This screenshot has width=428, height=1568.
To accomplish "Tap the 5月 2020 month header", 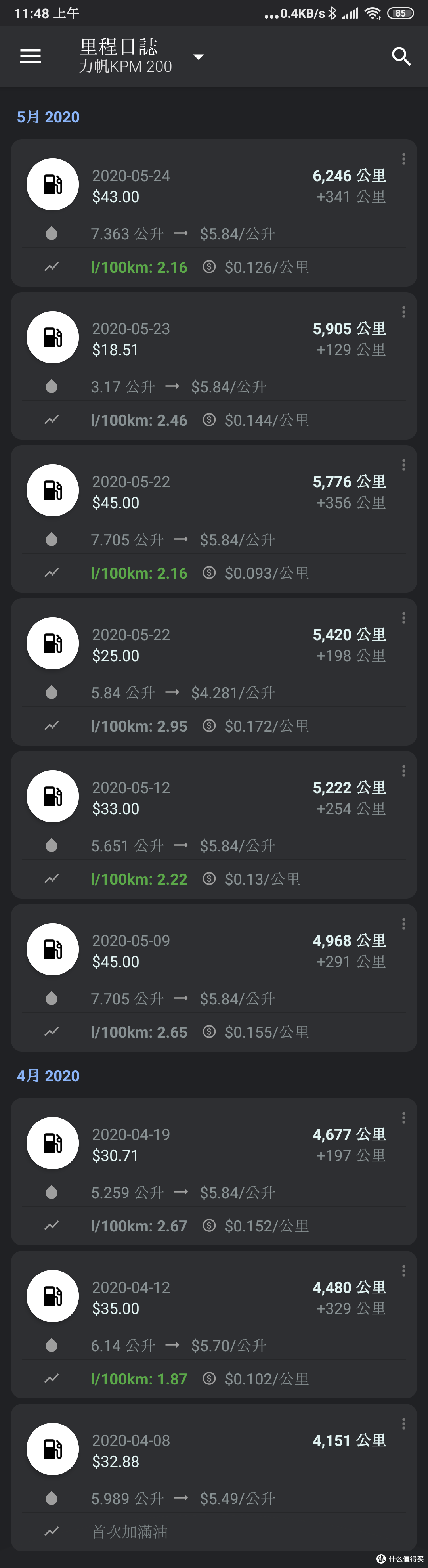I will tap(48, 117).
